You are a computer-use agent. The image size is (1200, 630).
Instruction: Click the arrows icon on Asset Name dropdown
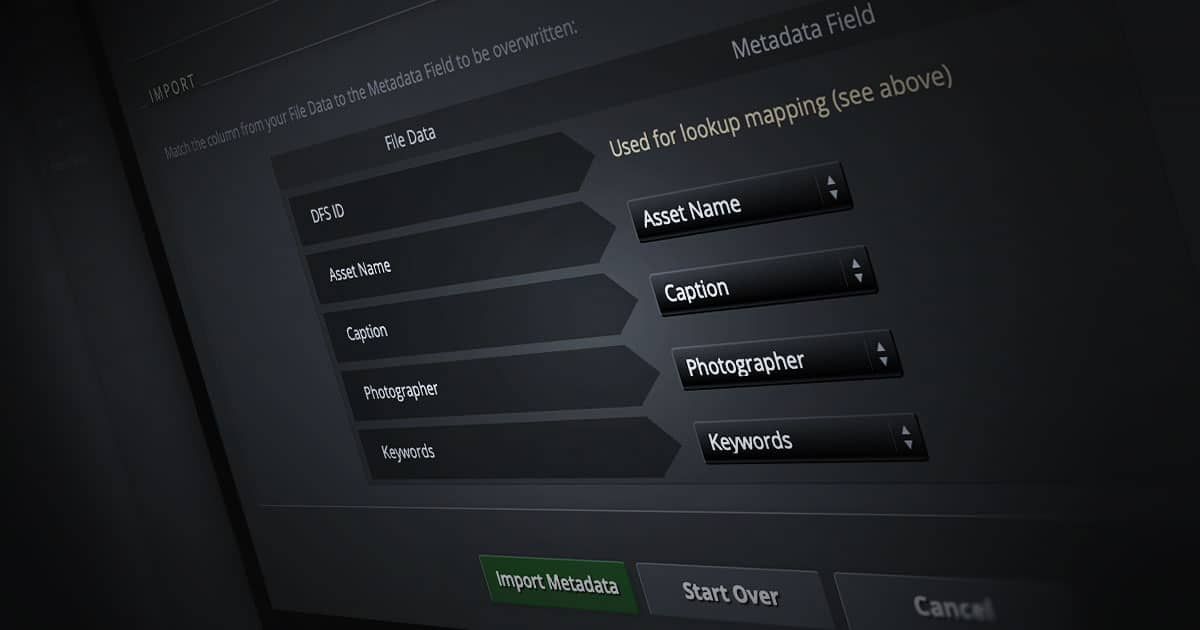832,188
